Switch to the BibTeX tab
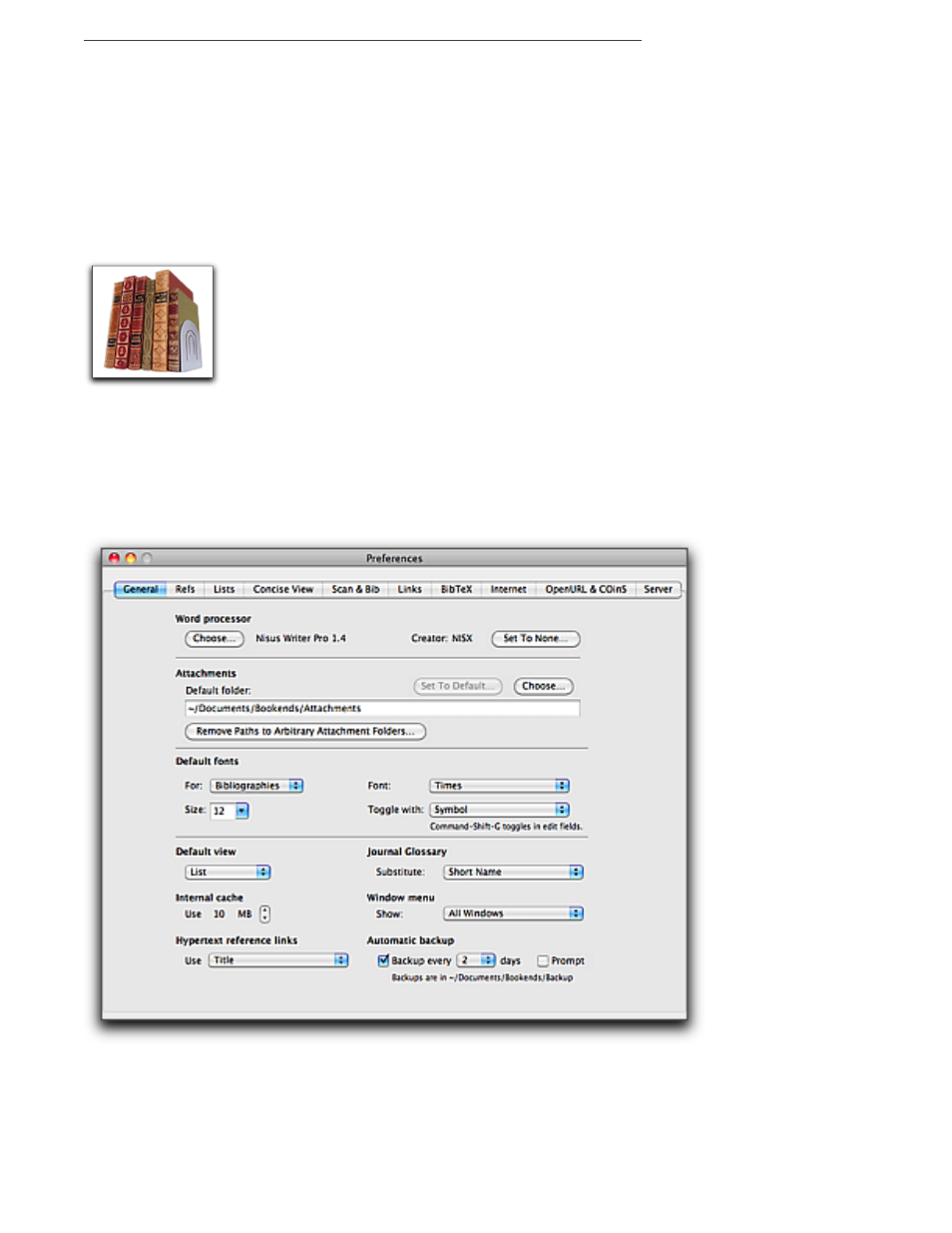The height and width of the screenshot is (1233, 952). 457,589
